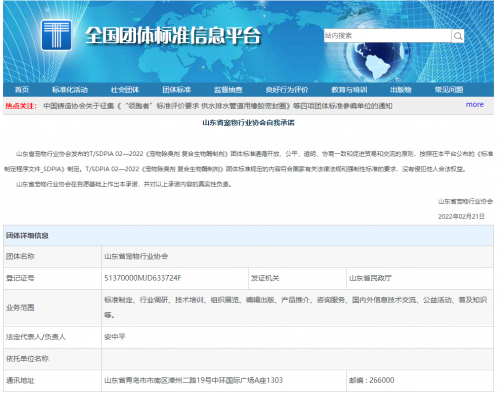Click the platform logo icon

pyautogui.click(x=56, y=35)
